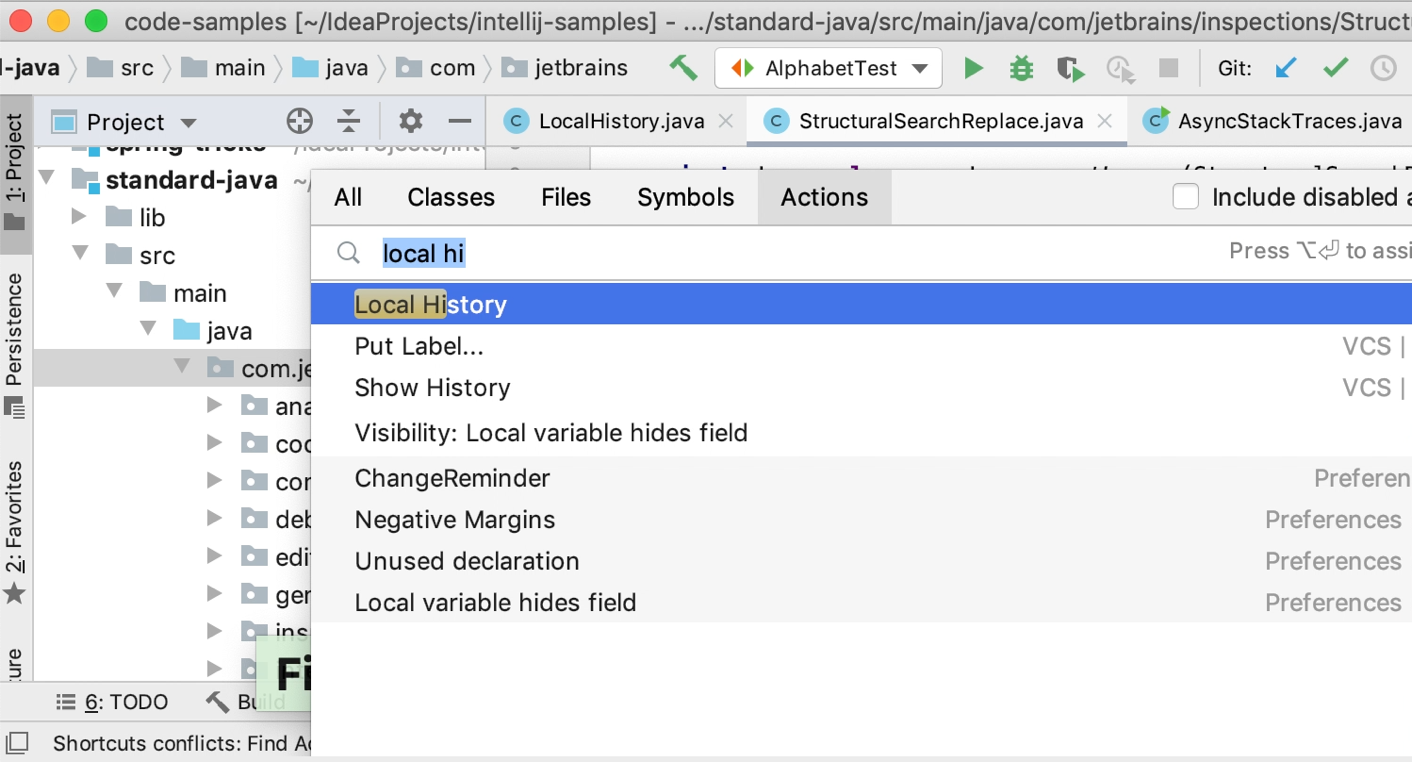Open Git history clock icon
The image size is (1412, 762).
[x=1383, y=68]
